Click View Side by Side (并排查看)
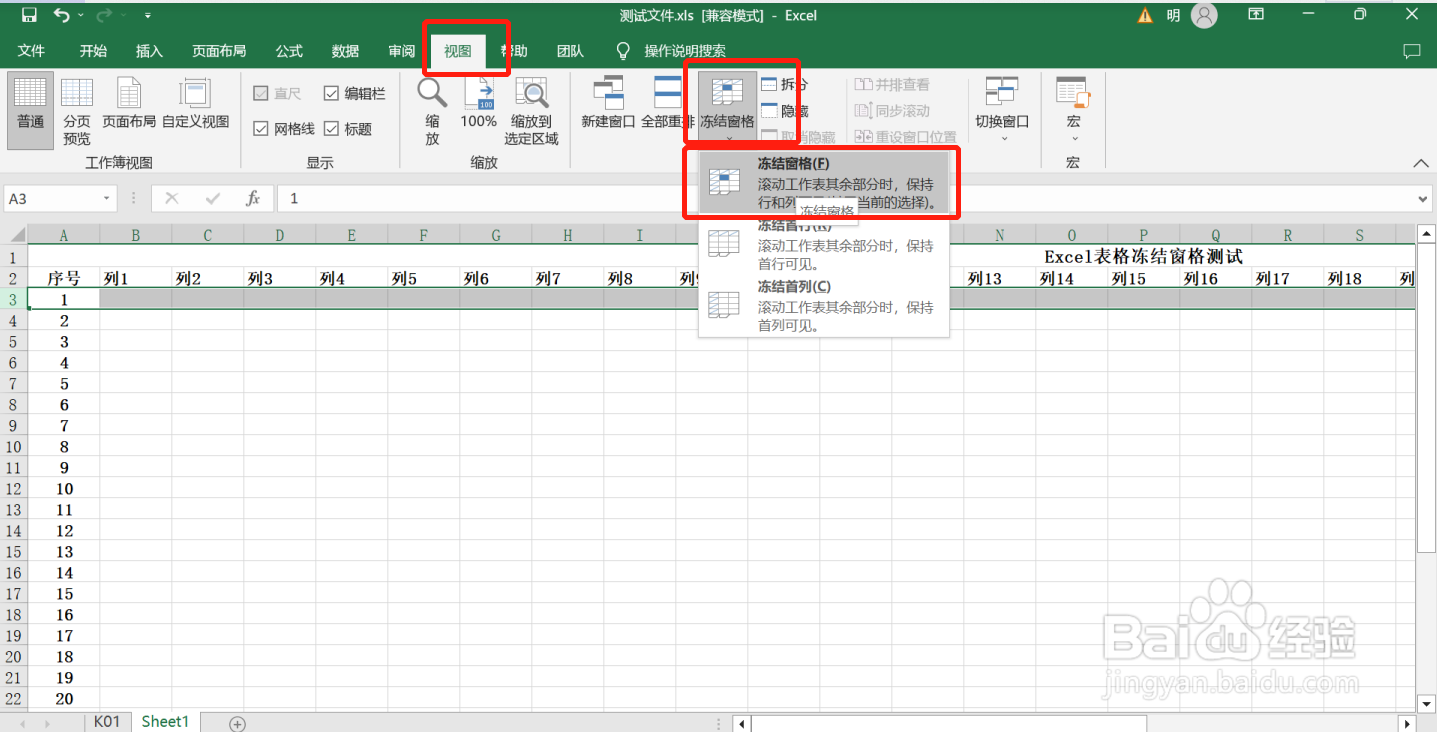Viewport: 1437px width, 732px height. 892,85
